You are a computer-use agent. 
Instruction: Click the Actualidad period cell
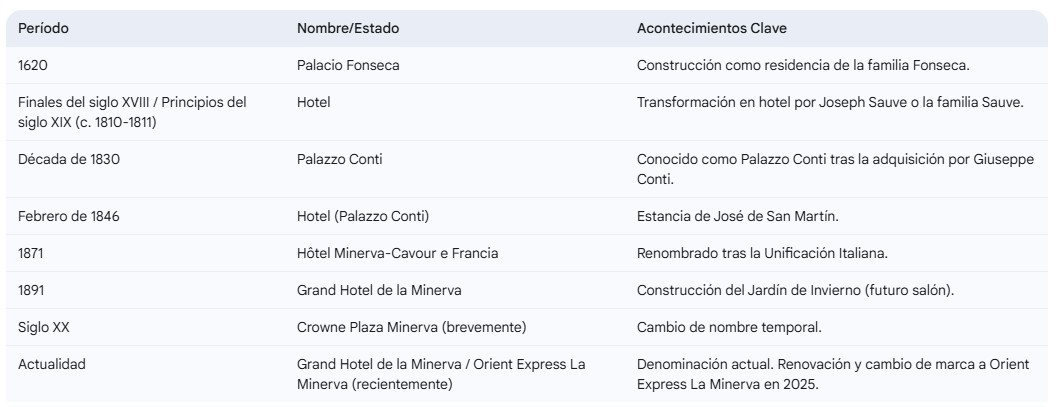(52, 364)
